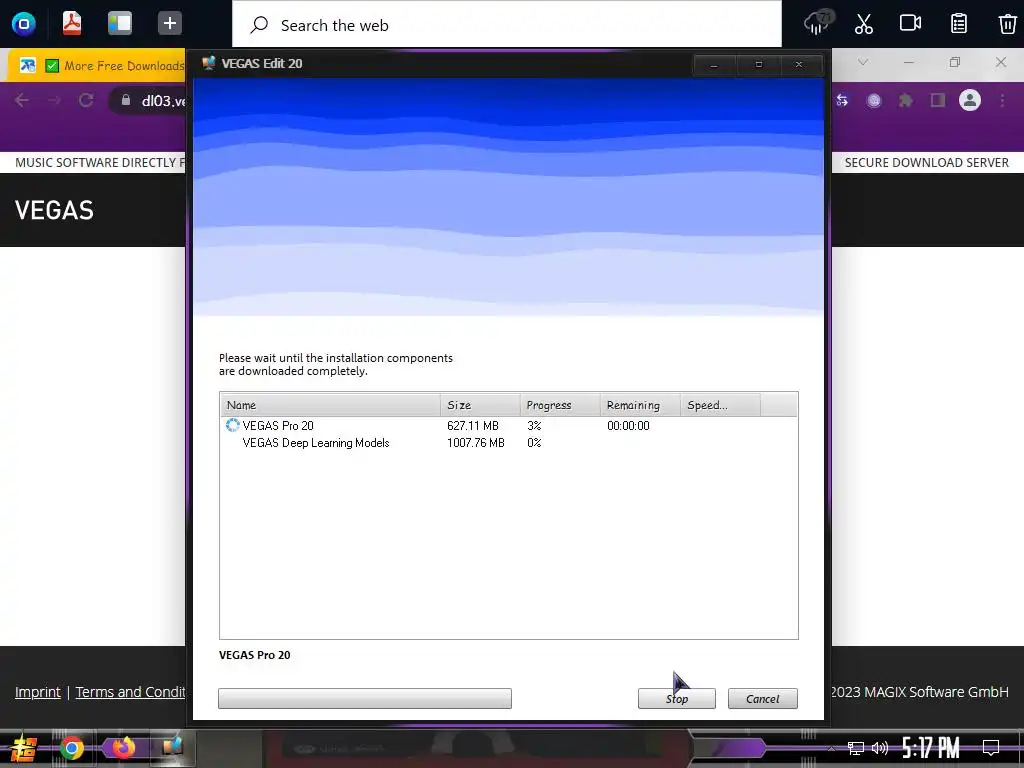Toggle the browser side panel icon

938,101
